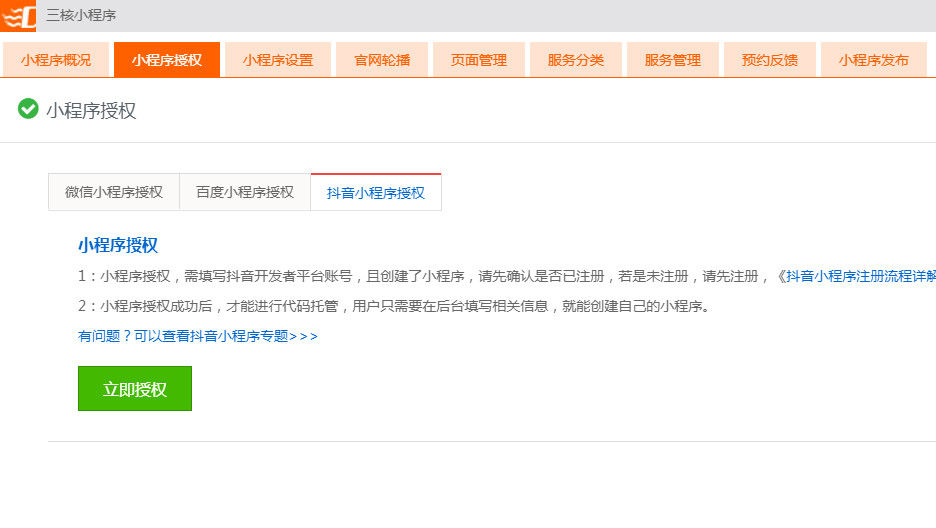The image size is (936, 528).
Task: Select the 小程序授权 navigation tab
Action: tap(167, 60)
